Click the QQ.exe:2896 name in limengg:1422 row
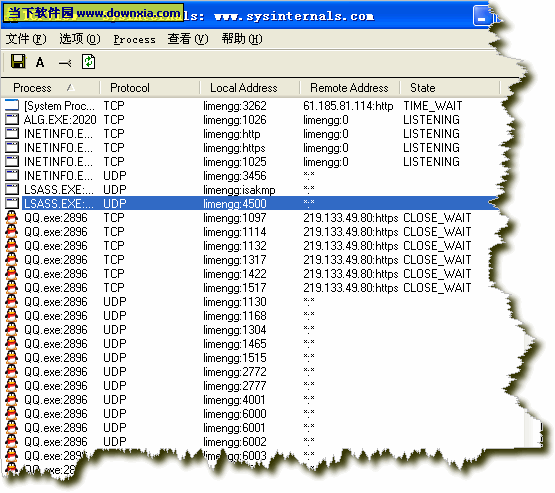Viewport: 555px width, 493px height. (x=56, y=274)
